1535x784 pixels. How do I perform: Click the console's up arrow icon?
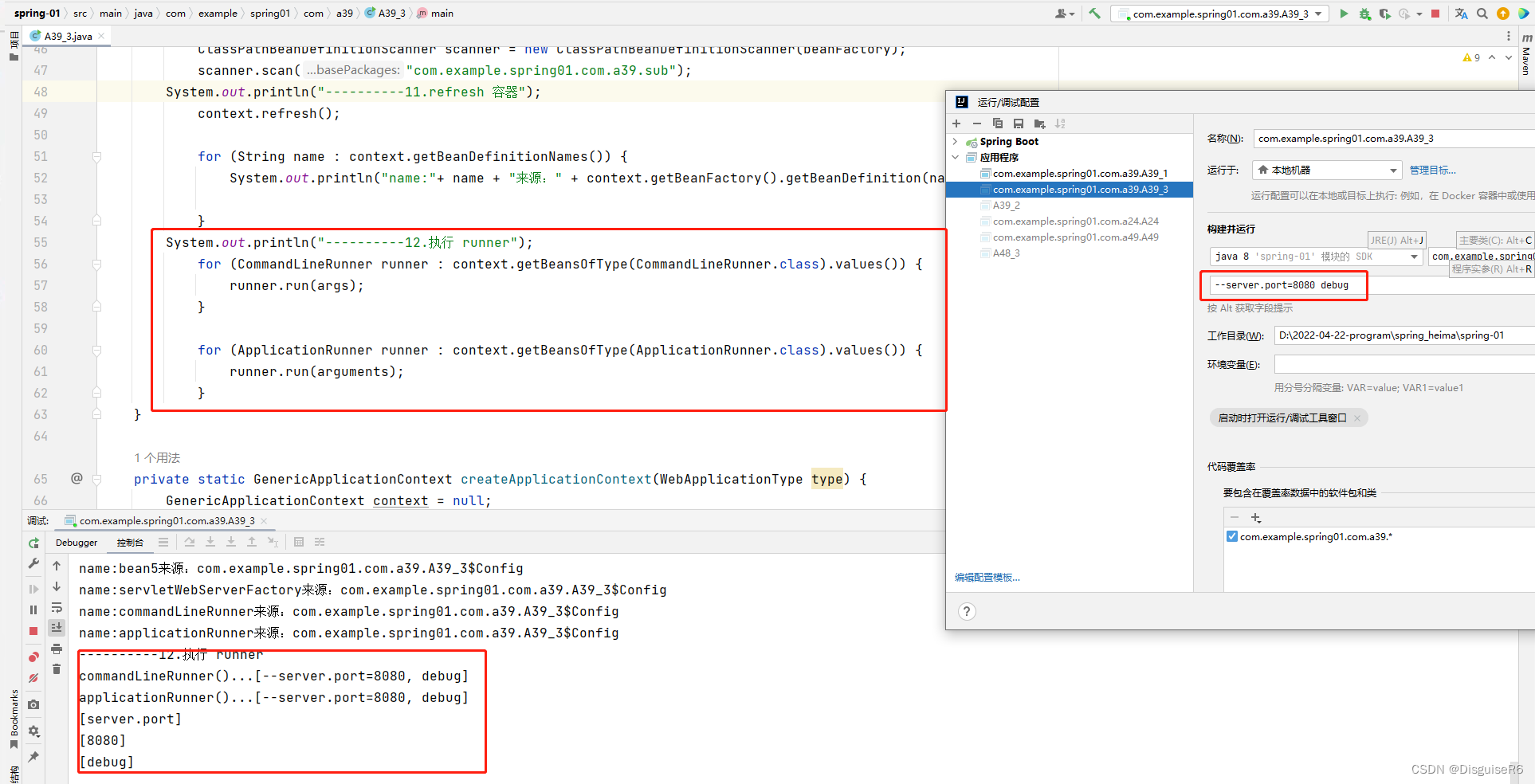57,566
